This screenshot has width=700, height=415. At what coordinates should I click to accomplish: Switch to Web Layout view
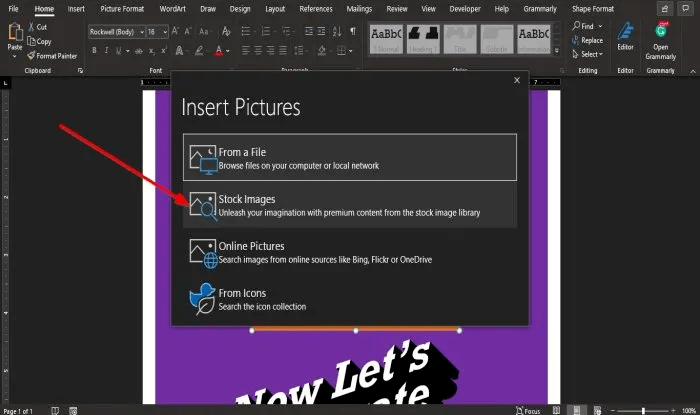tap(597, 410)
